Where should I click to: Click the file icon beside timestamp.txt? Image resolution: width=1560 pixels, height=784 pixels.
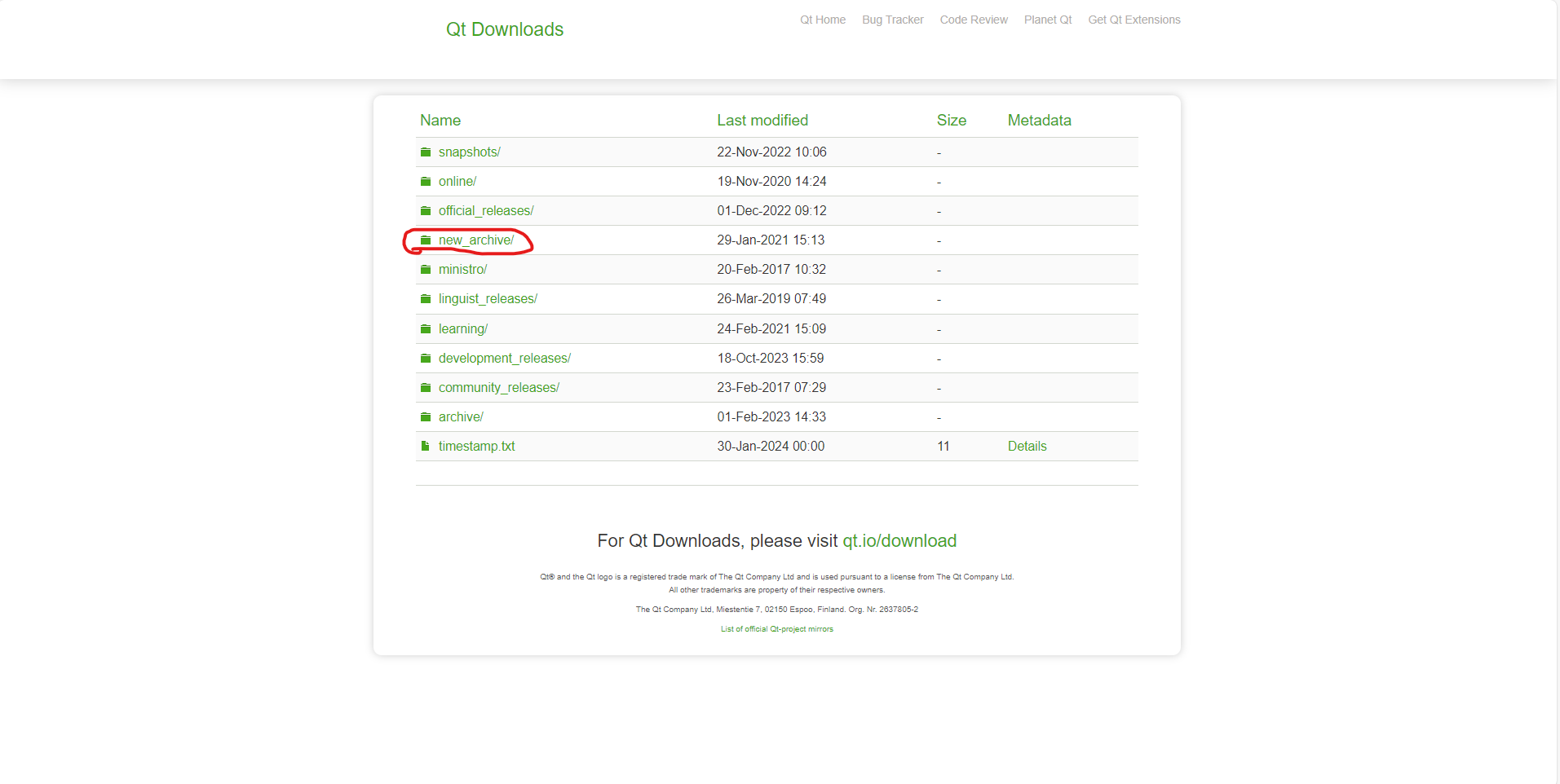[x=425, y=447]
